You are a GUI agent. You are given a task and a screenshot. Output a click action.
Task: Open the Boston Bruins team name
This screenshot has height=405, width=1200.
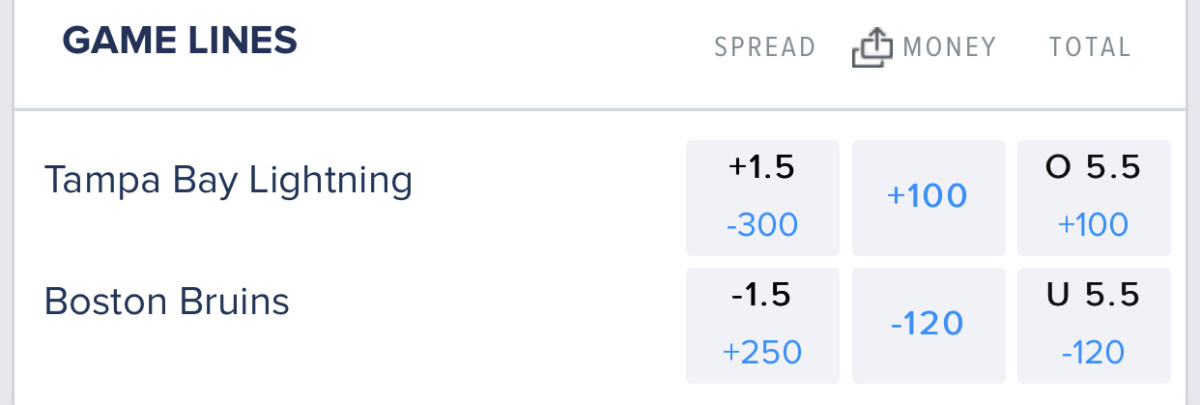pos(167,301)
